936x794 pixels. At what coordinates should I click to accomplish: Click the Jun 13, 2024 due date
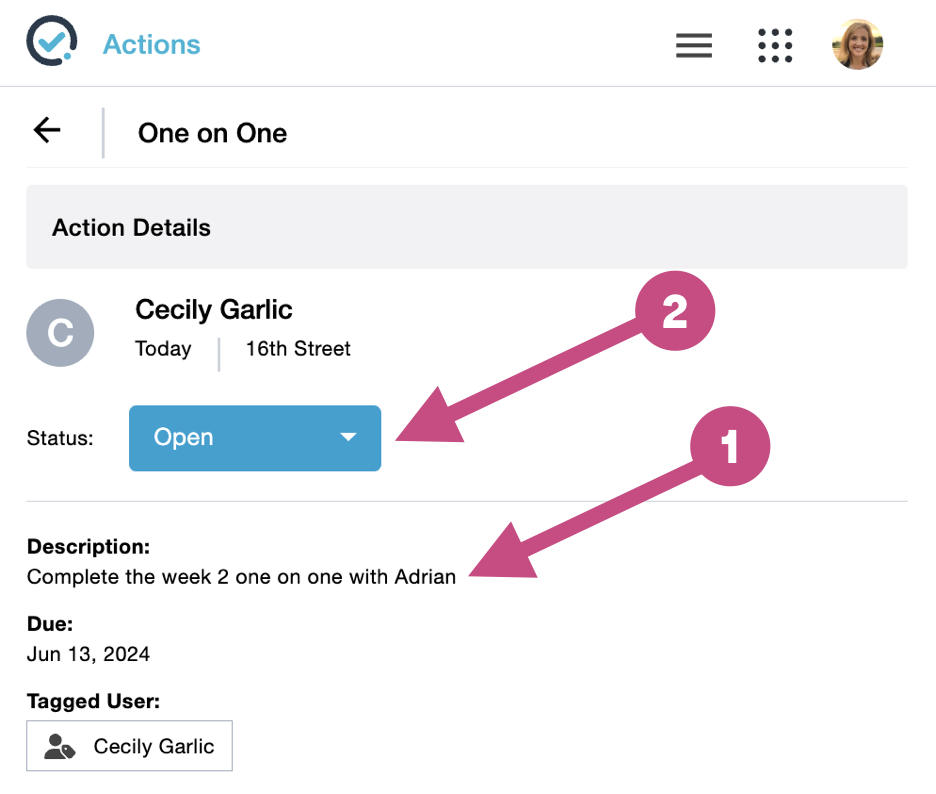[88, 654]
